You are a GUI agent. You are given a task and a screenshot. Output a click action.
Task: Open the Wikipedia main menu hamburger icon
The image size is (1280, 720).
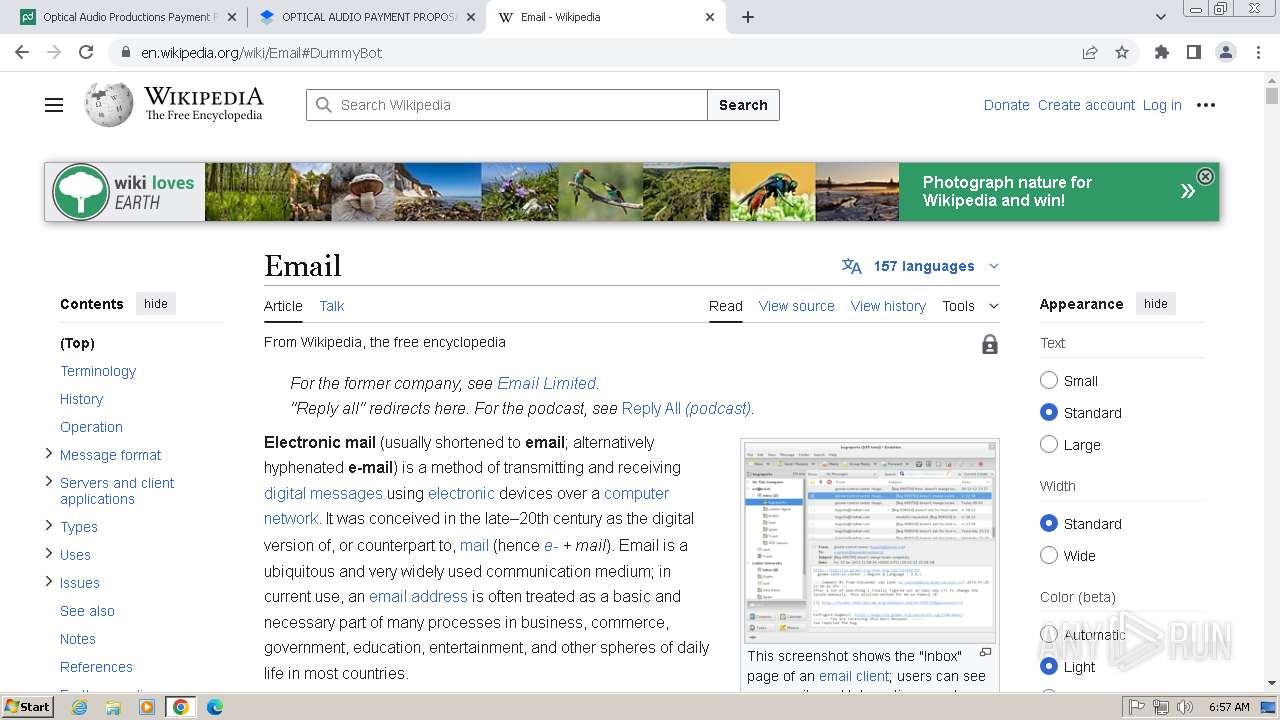tap(54, 105)
